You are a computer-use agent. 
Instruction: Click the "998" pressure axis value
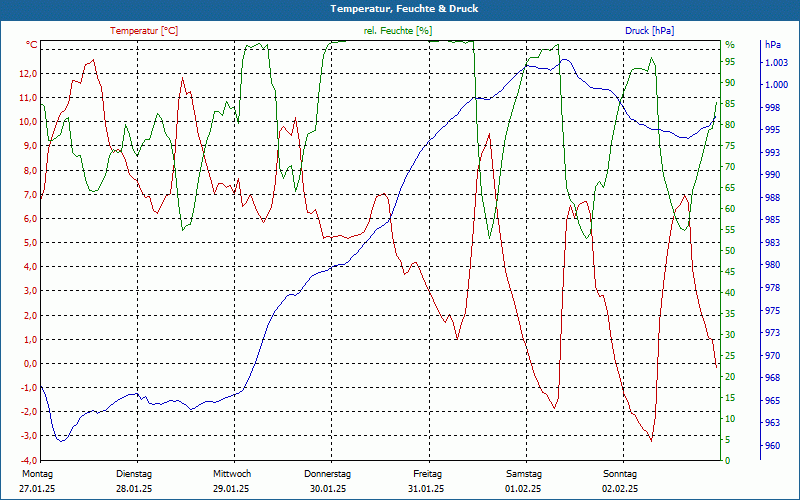(772, 107)
